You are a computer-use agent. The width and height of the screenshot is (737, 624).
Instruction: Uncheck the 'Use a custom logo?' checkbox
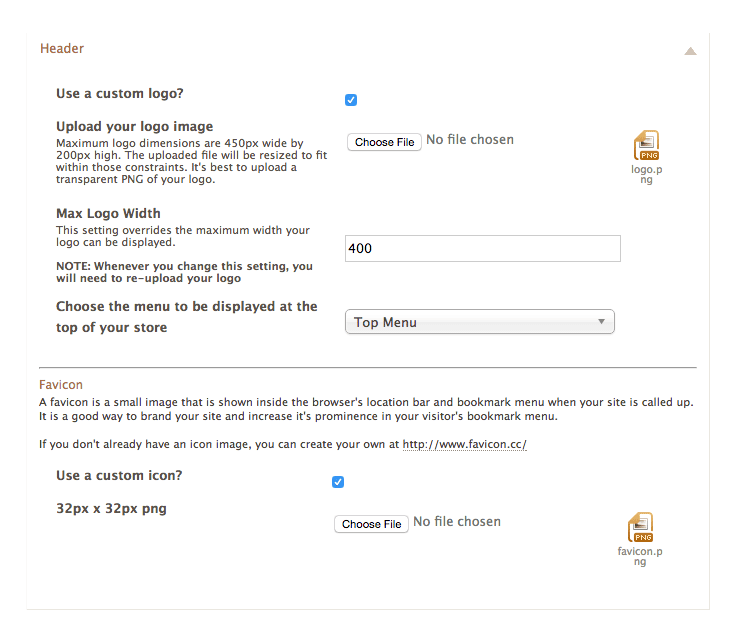pyautogui.click(x=351, y=100)
